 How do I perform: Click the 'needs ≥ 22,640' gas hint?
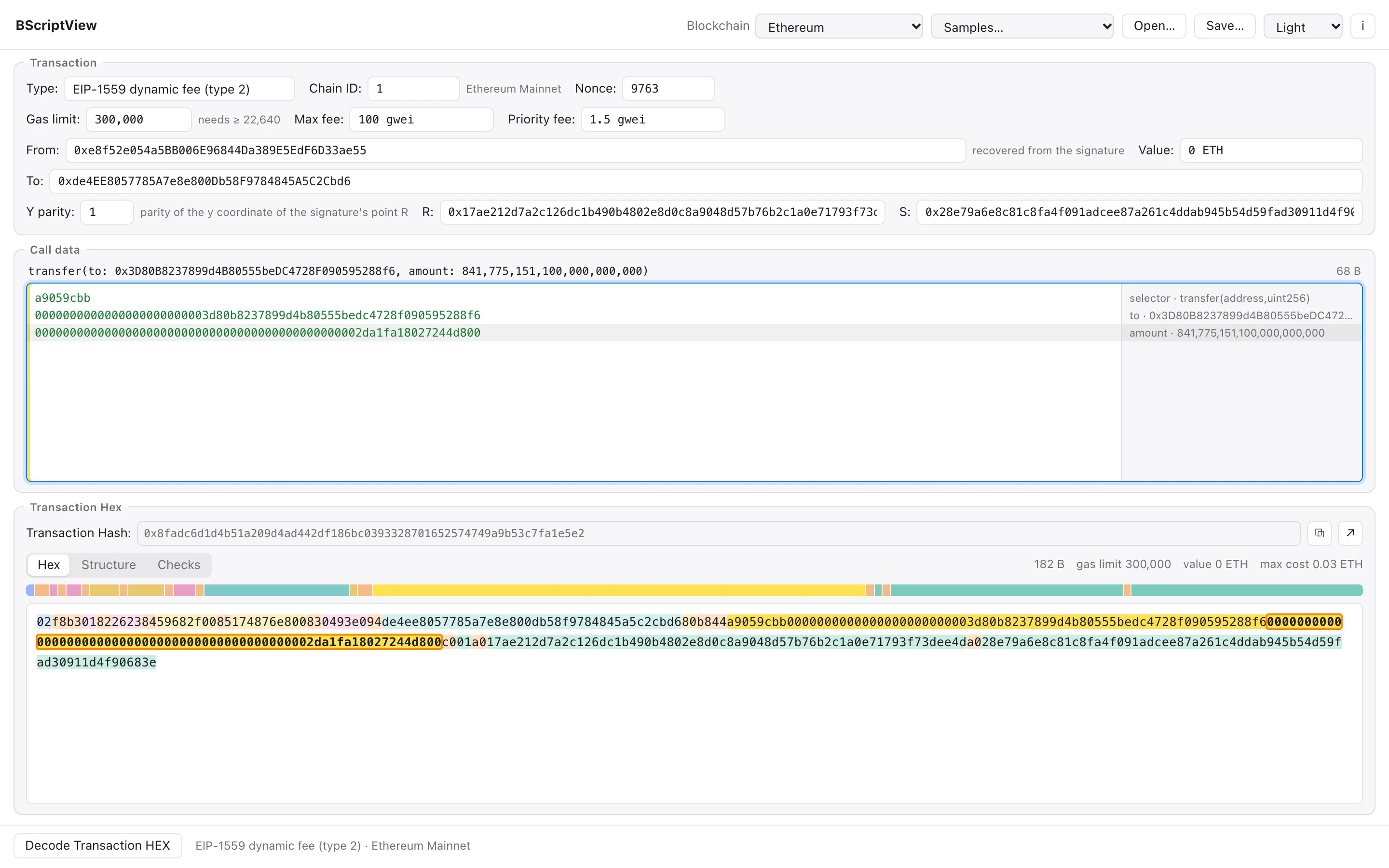[239, 120]
